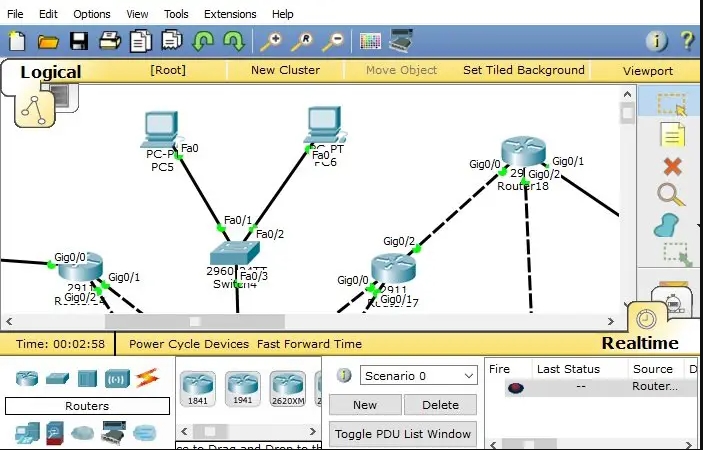Toggle the Fire indicator for the PDU

[x=516, y=387]
